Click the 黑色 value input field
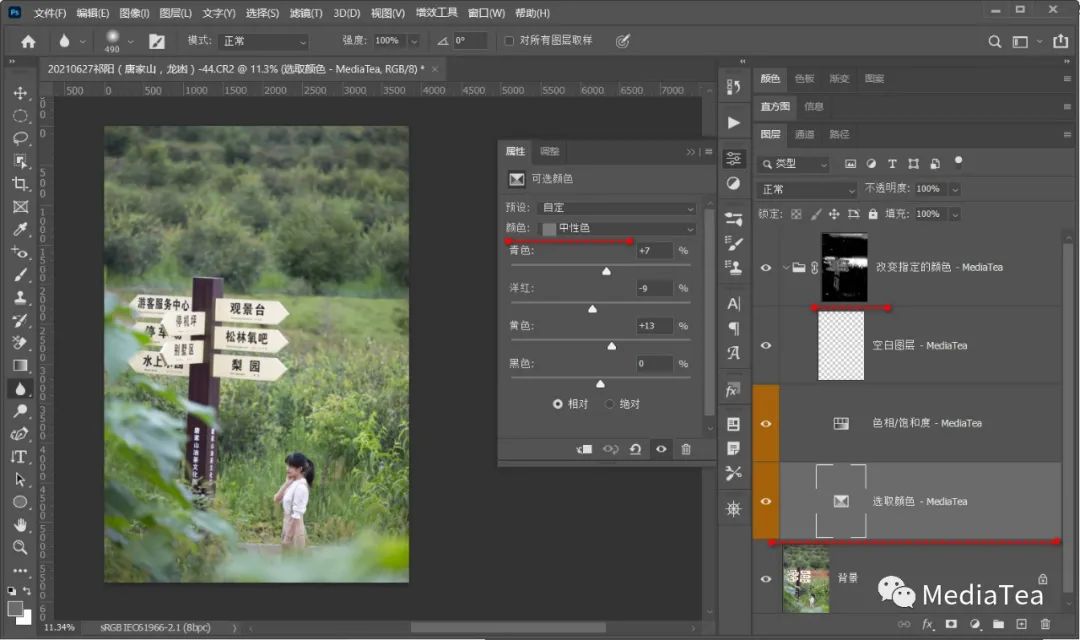The image size is (1080, 640). click(x=654, y=364)
